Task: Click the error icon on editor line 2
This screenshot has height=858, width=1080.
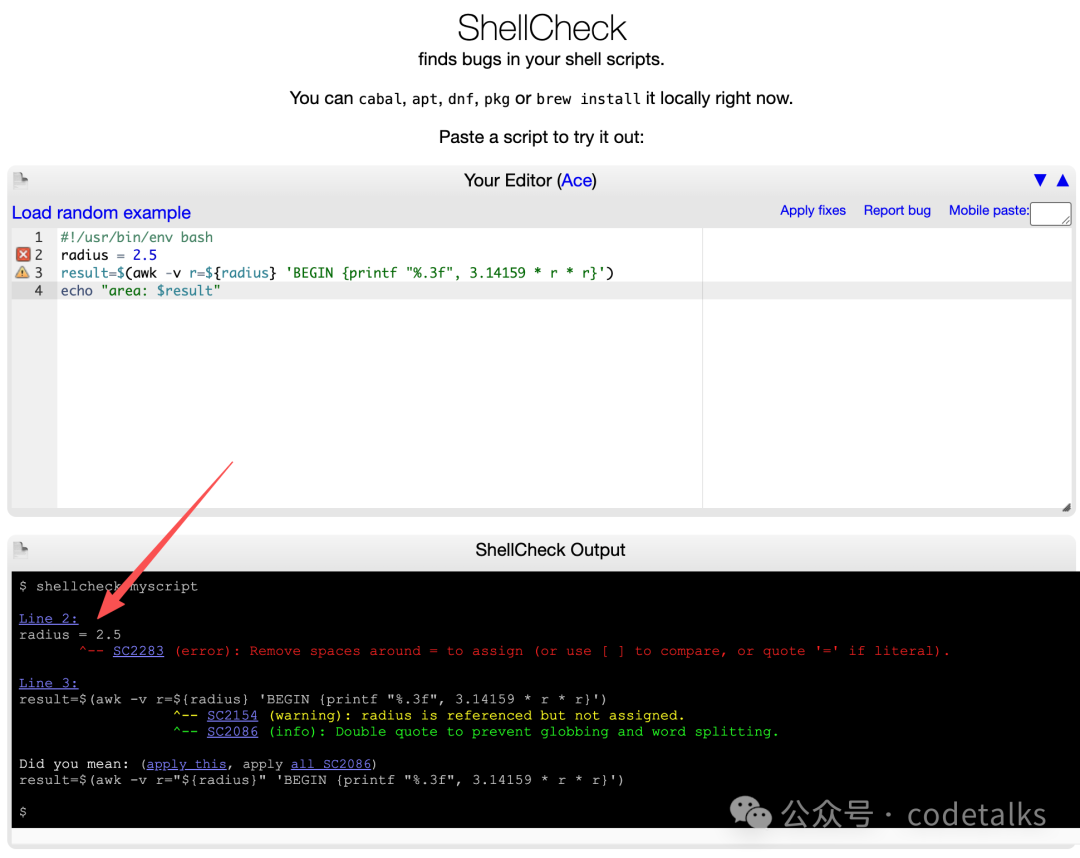Action: pos(23,255)
